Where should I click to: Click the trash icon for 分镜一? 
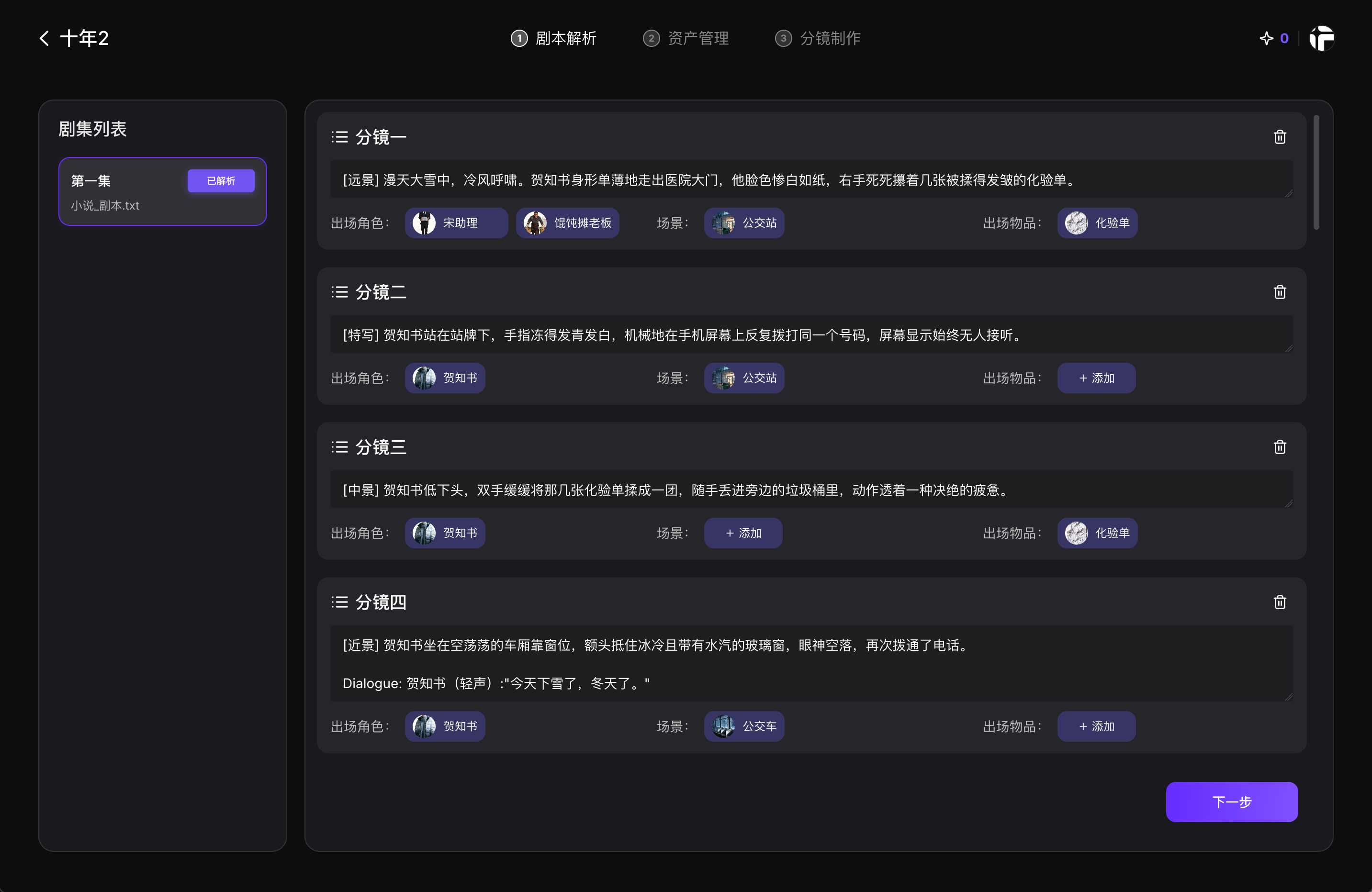pos(1280,137)
